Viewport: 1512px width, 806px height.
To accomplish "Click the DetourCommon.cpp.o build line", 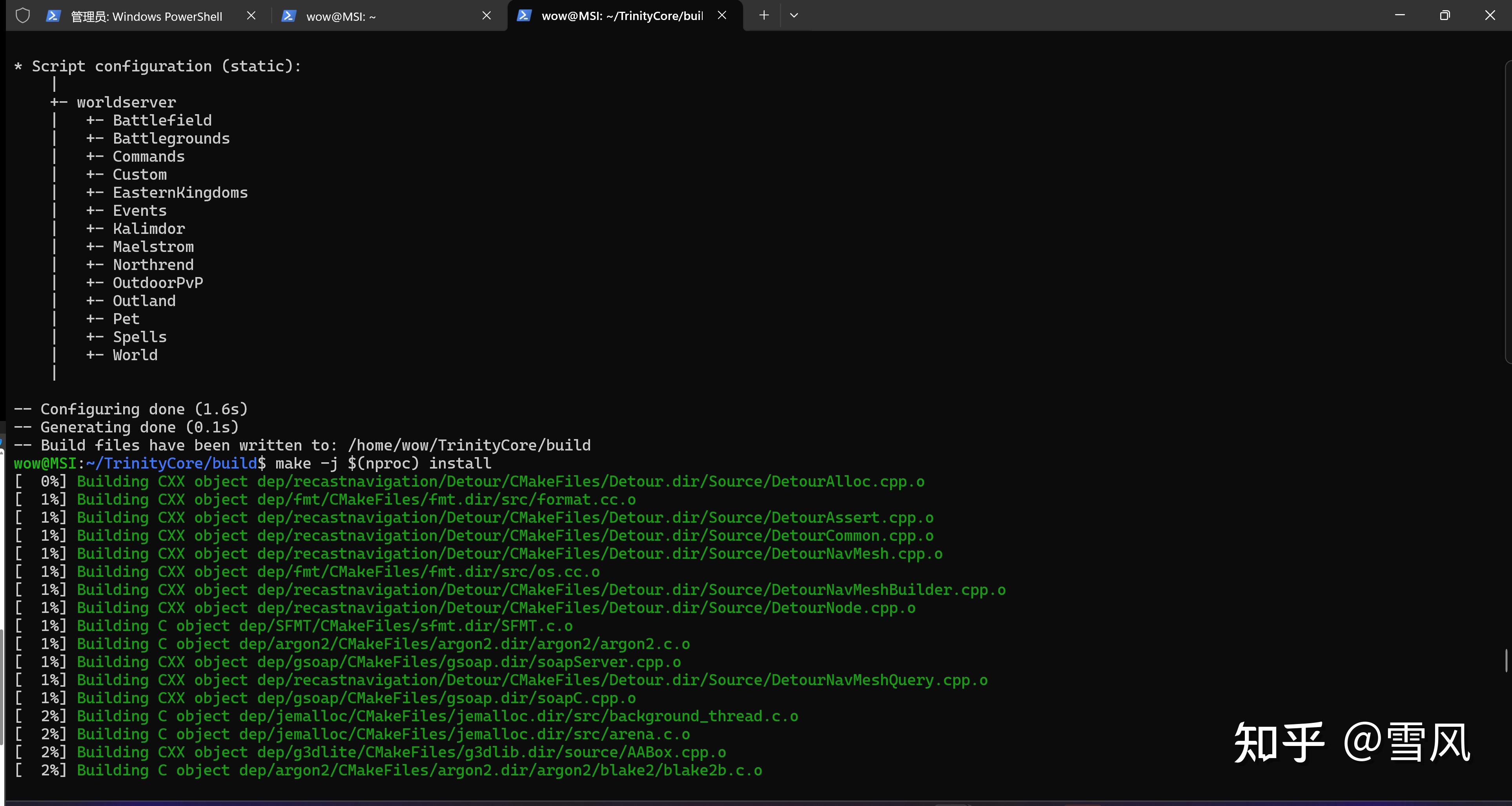I will [x=474, y=536].
